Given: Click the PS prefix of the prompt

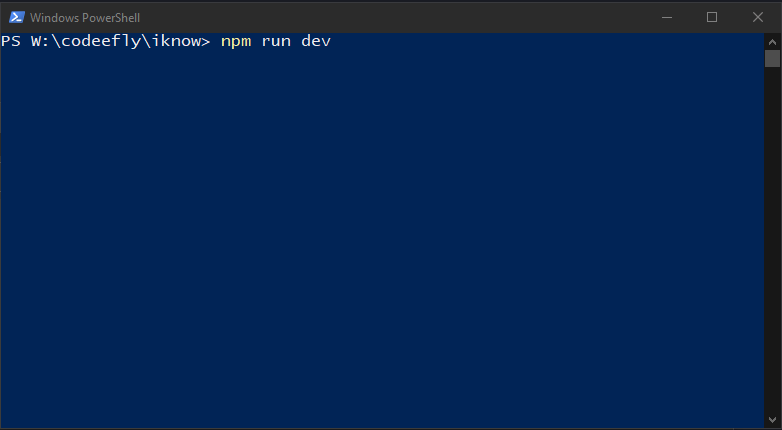Looking at the screenshot, I should click(x=11, y=41).
